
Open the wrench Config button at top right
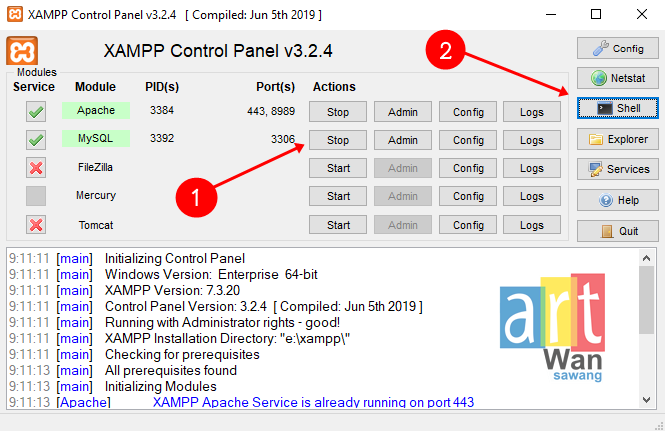pyautogui.click(x=618, y=48)
